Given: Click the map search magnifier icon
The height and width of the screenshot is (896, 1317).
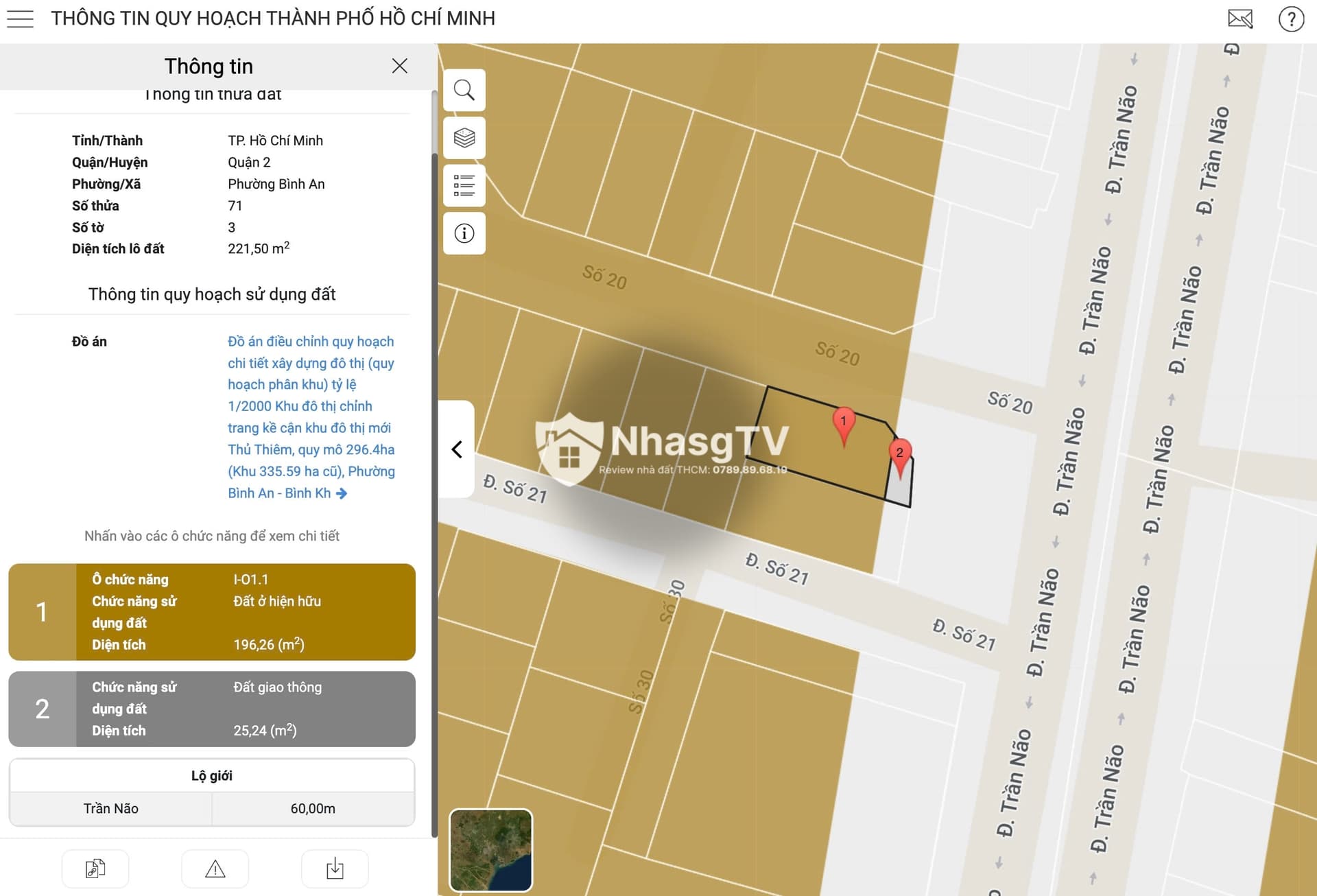Looking at the screenshot, I should [464, 90].
